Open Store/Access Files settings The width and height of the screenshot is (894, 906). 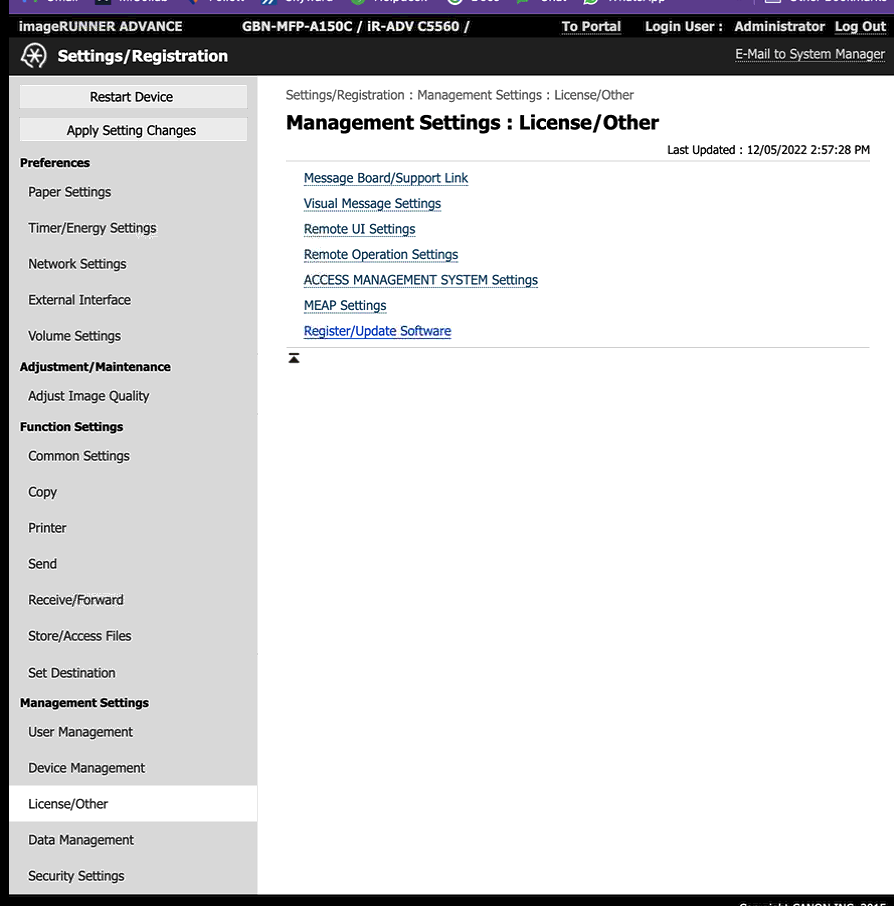tap(79, 636)
